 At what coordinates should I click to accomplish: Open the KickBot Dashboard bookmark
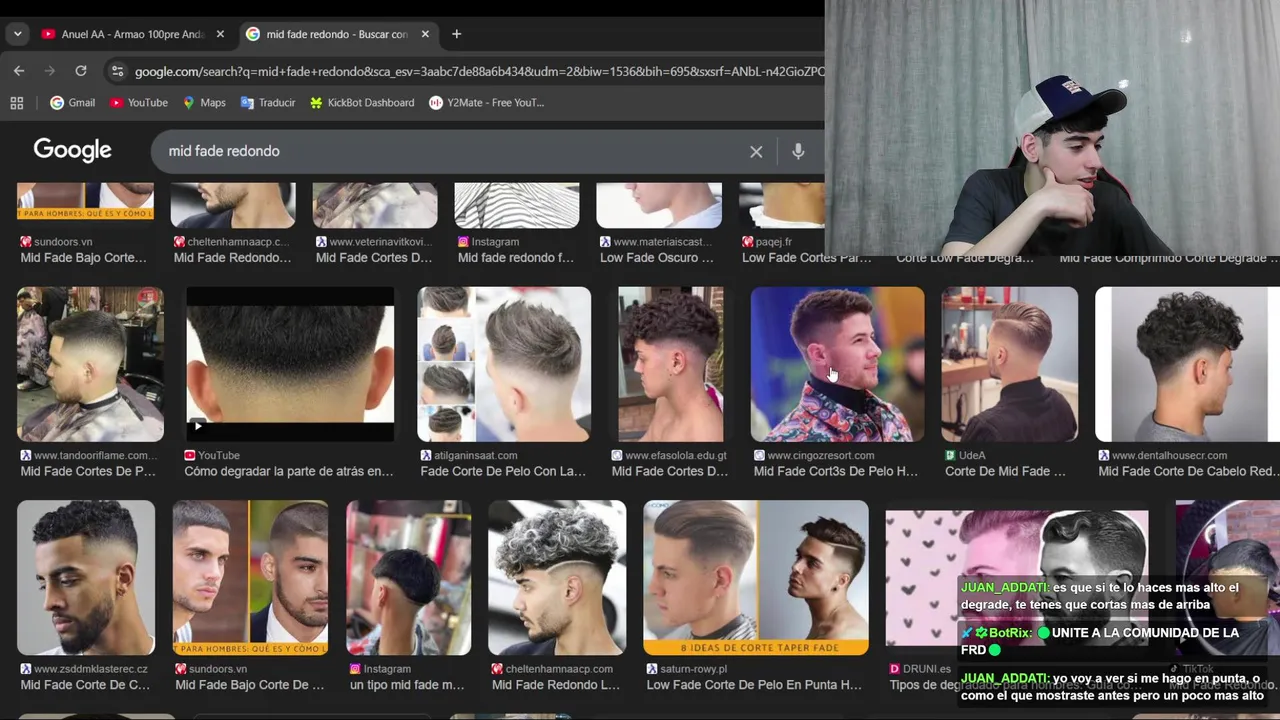coord(362,102)
